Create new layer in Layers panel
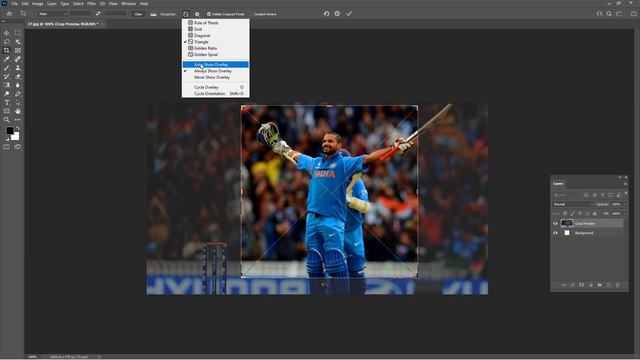The height and width of the screenshot is (360, 640). coord(609,285)
